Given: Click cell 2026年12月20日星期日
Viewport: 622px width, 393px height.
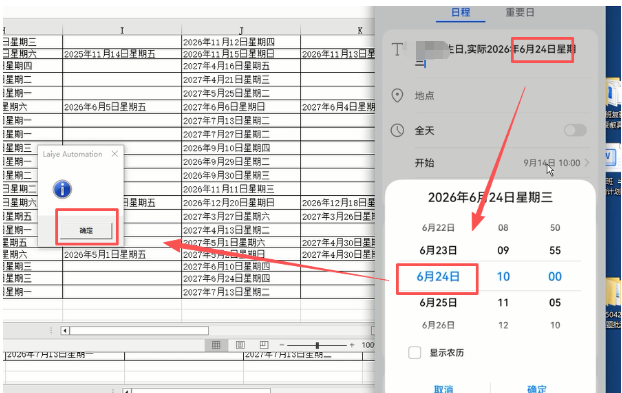Looking at the screenshot, I should (241, 203).
